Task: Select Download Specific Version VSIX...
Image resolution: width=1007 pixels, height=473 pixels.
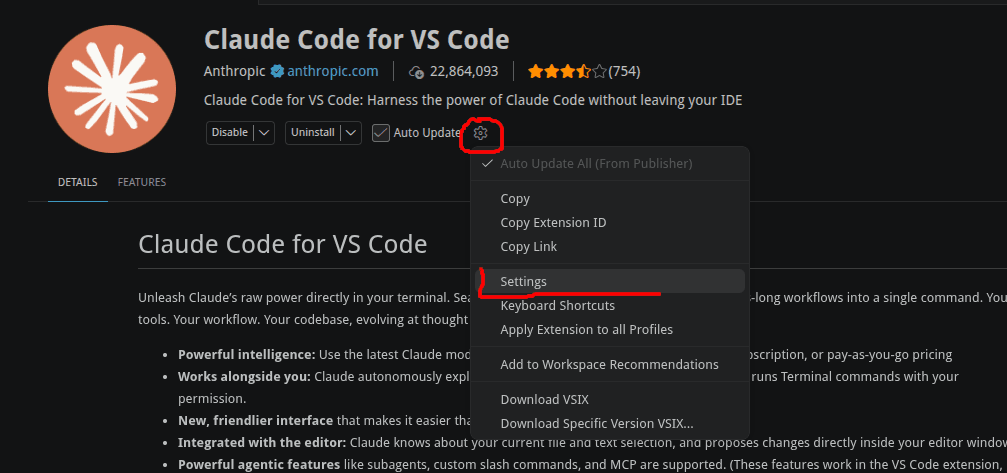Action: [610, 424]
